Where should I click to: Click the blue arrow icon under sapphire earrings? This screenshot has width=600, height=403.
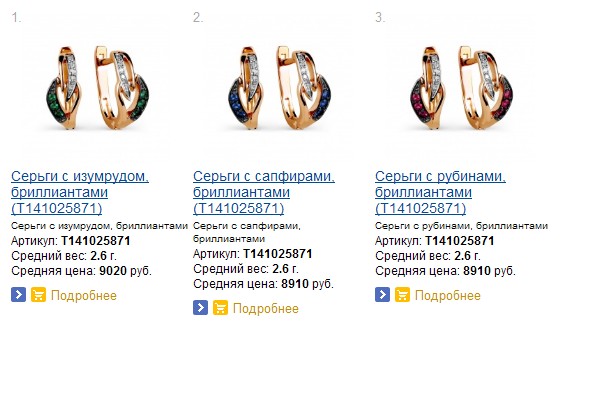pyautogui.click(x=201, y=308)
